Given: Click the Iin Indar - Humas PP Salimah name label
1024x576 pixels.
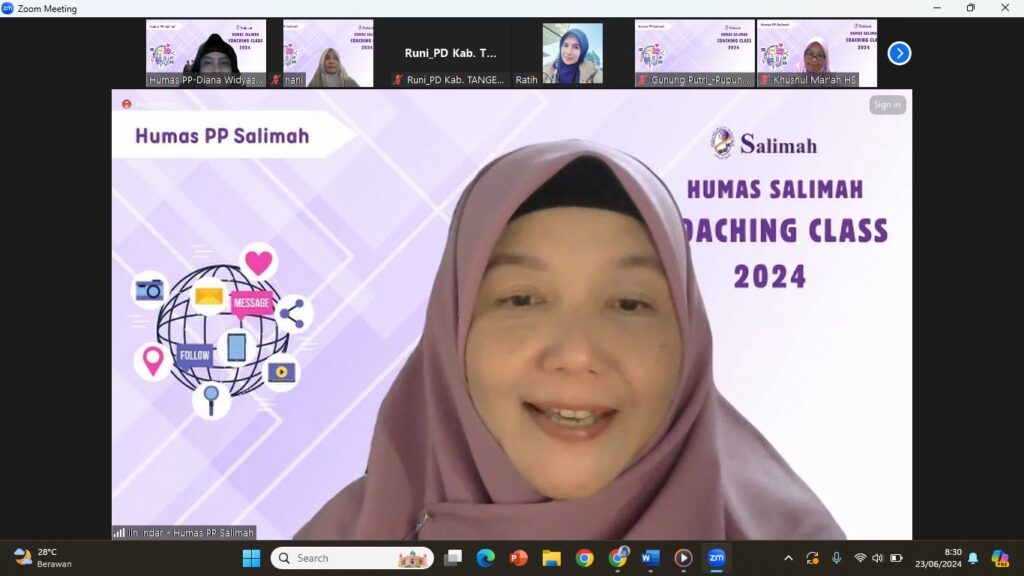Looking at the screenshot, I should click(x=191, y=533).
